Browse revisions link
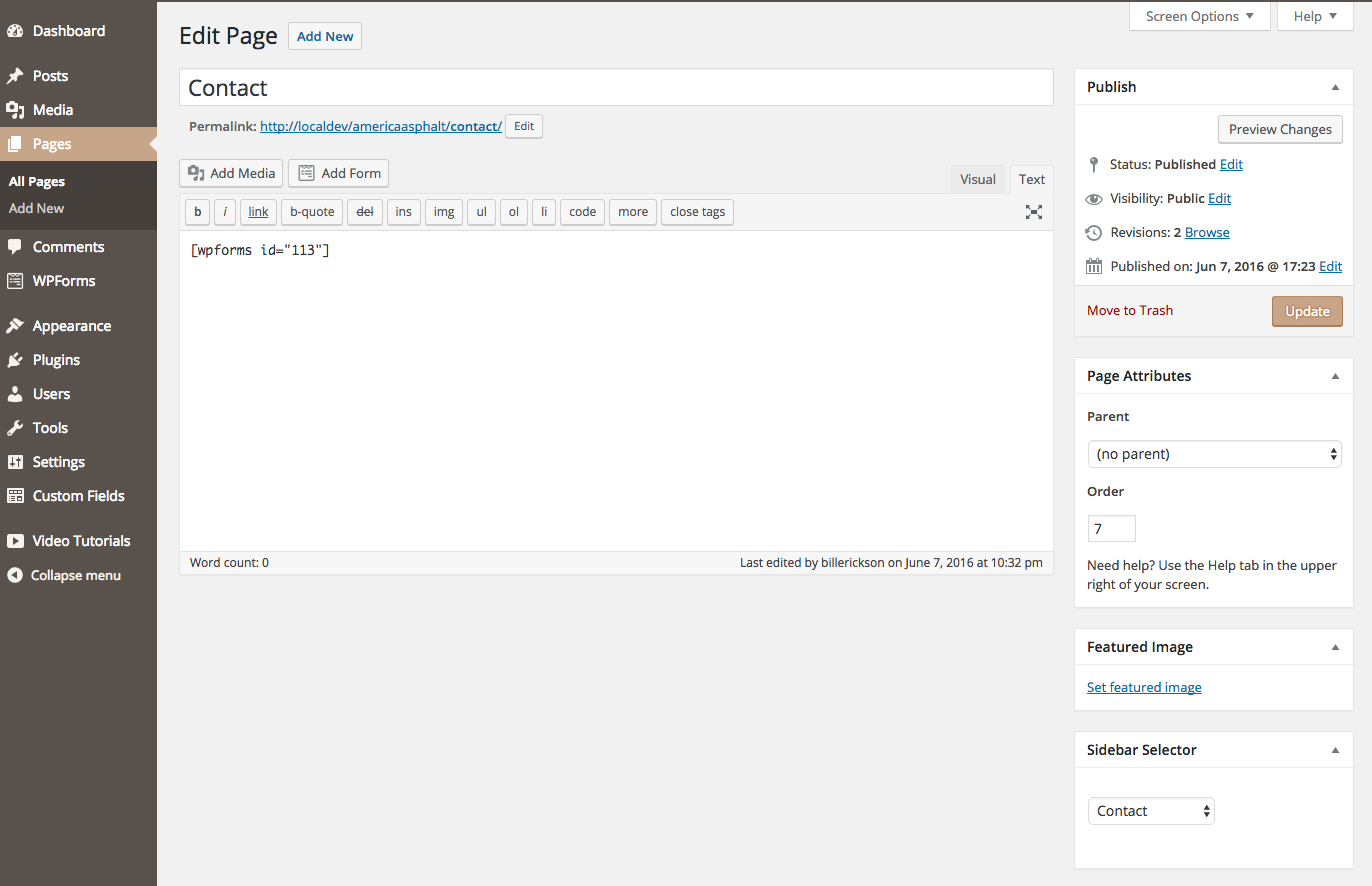 [x=1207, y=232]
